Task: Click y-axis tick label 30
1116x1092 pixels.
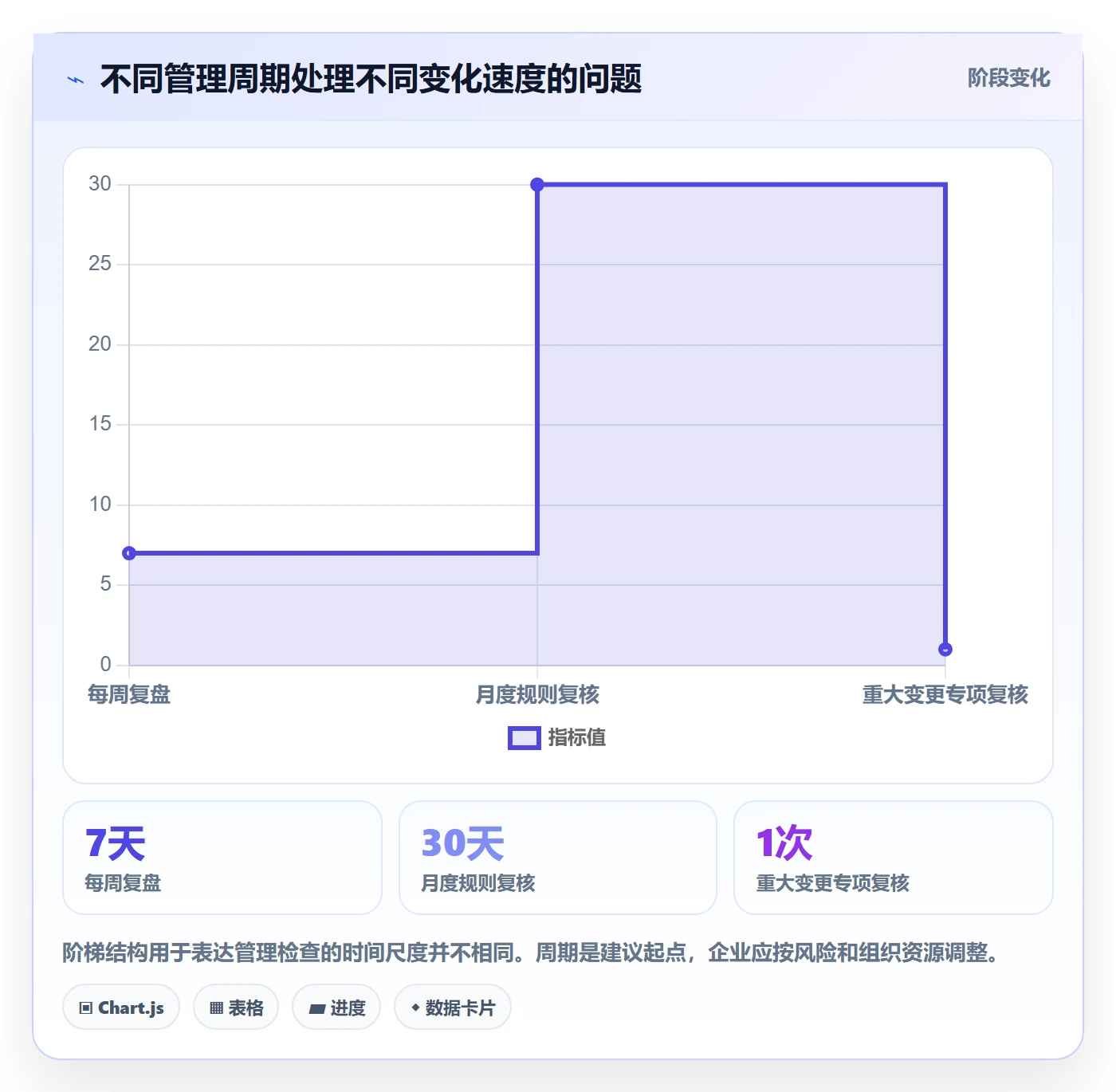Action: 100,184
